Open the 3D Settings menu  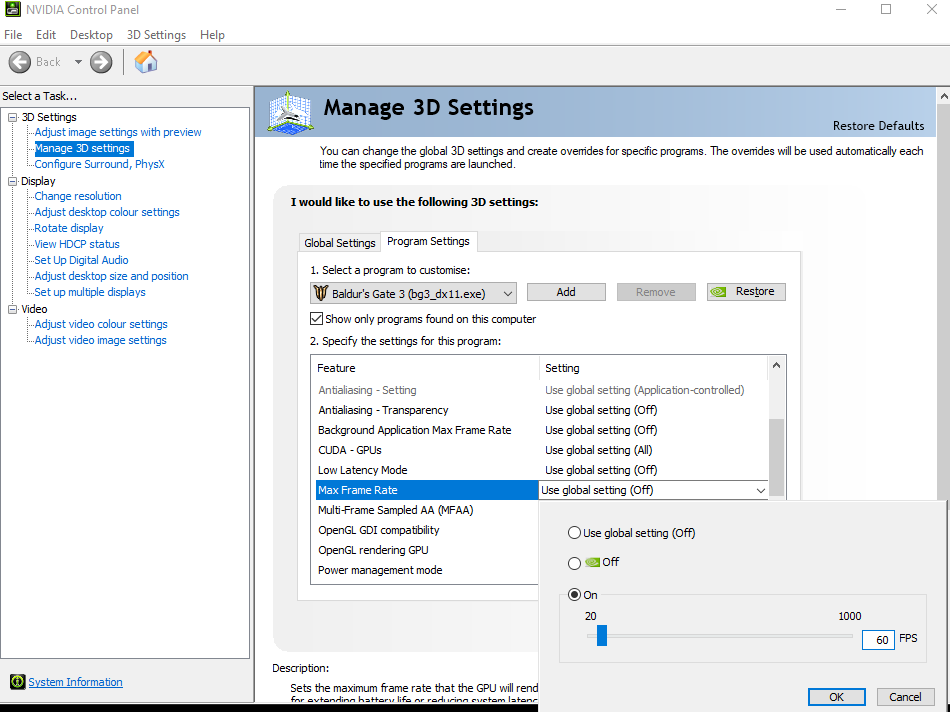click(x=156, y=34)
